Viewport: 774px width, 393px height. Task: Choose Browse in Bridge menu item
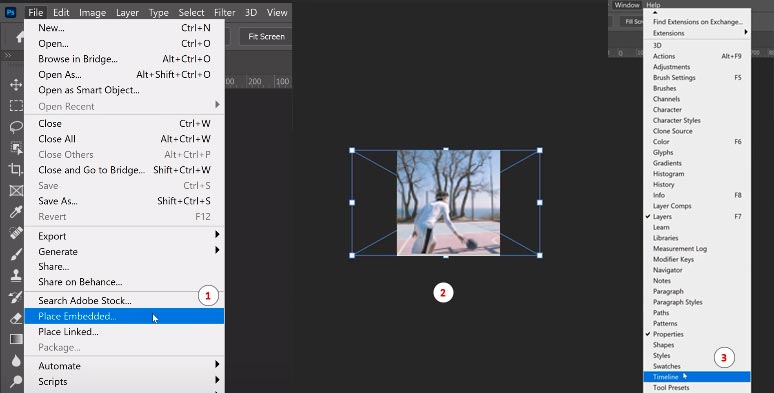tap(124, 59)
